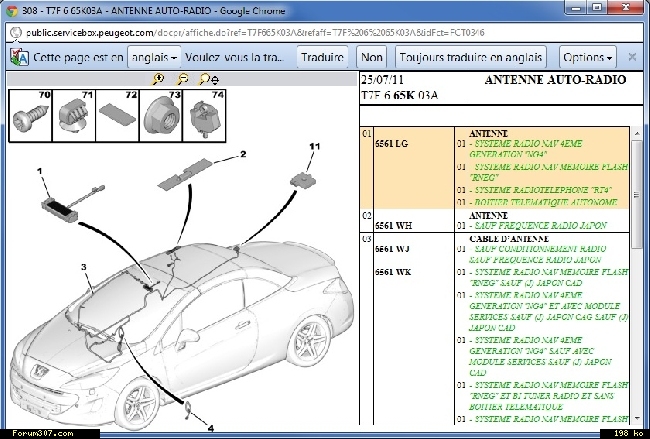This screenshot has height=439, width=650.
Task: Select part thumbnail 71 clip
Action: tap(74, 116)
